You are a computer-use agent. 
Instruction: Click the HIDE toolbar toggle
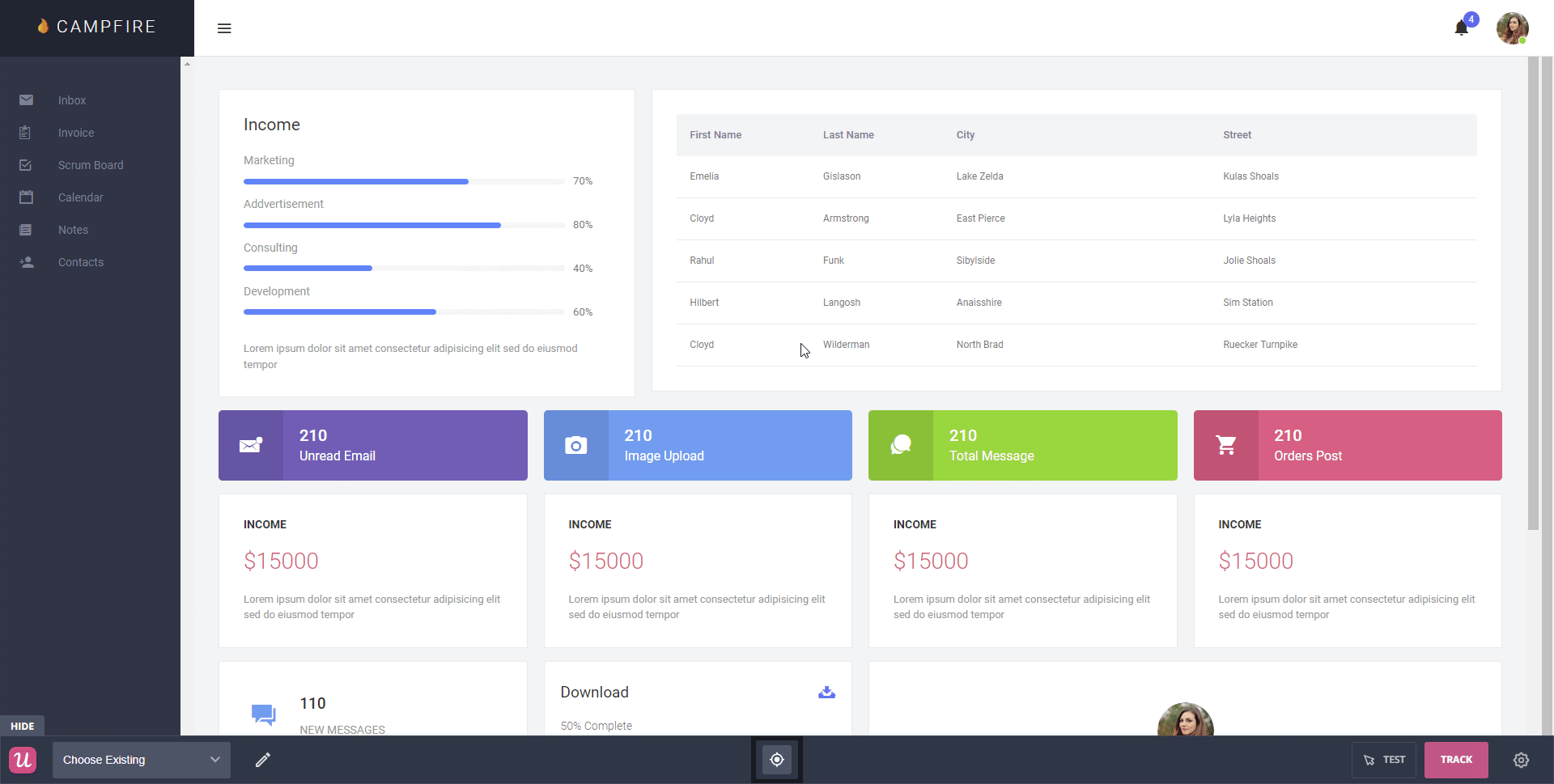tap(22, 726)
